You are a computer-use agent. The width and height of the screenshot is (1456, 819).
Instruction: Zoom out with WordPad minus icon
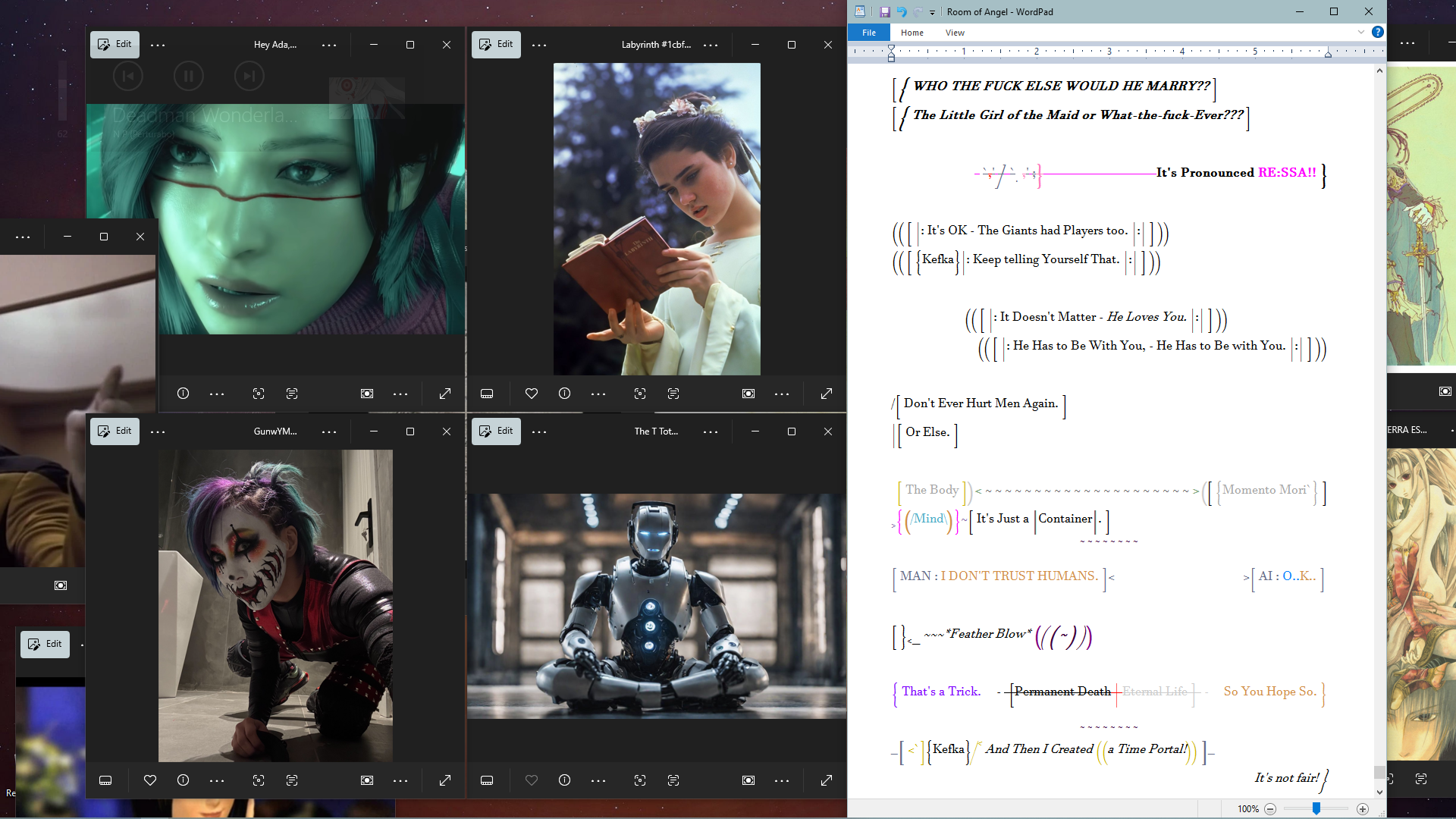[1270, 809]
